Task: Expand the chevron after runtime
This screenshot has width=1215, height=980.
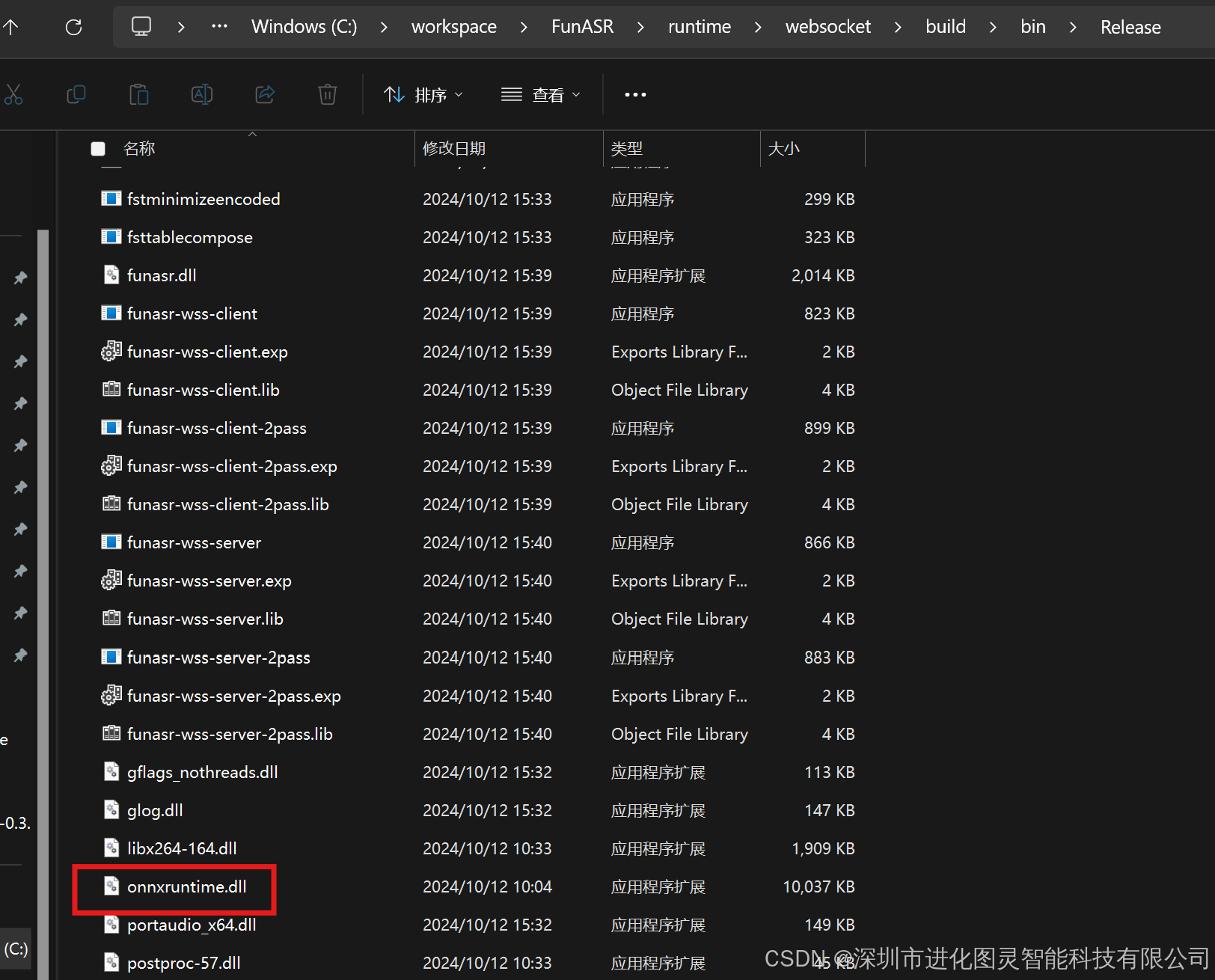Action: [758, 28]
